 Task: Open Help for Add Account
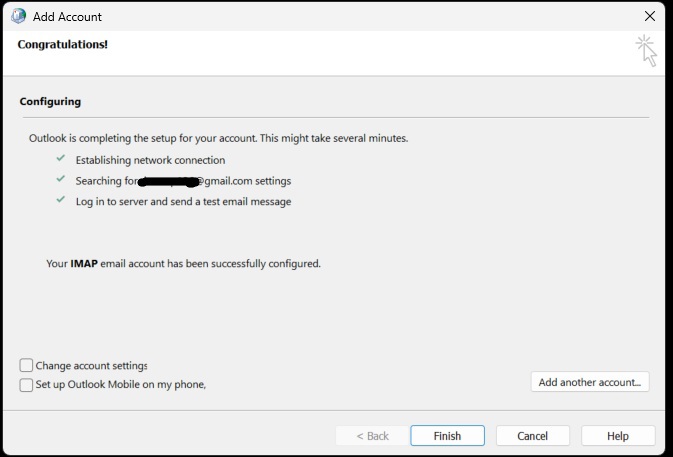pyautogui.click(x=618, y=436)
